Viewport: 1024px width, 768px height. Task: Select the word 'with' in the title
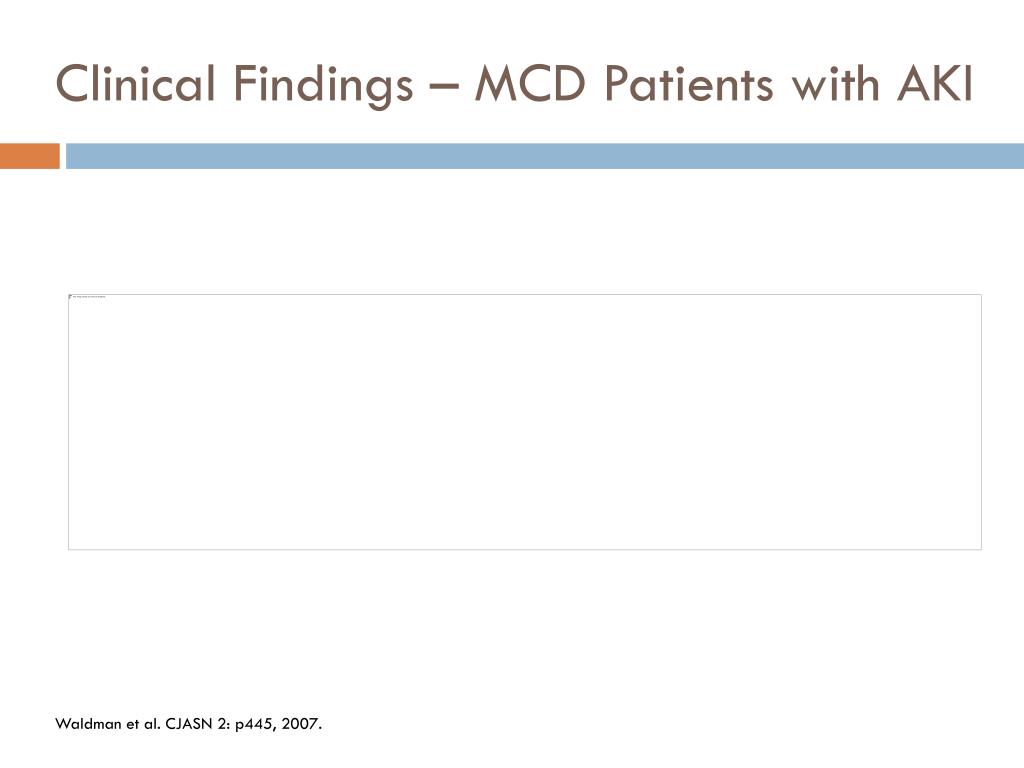pyautogui.click(x=835, y=84)
